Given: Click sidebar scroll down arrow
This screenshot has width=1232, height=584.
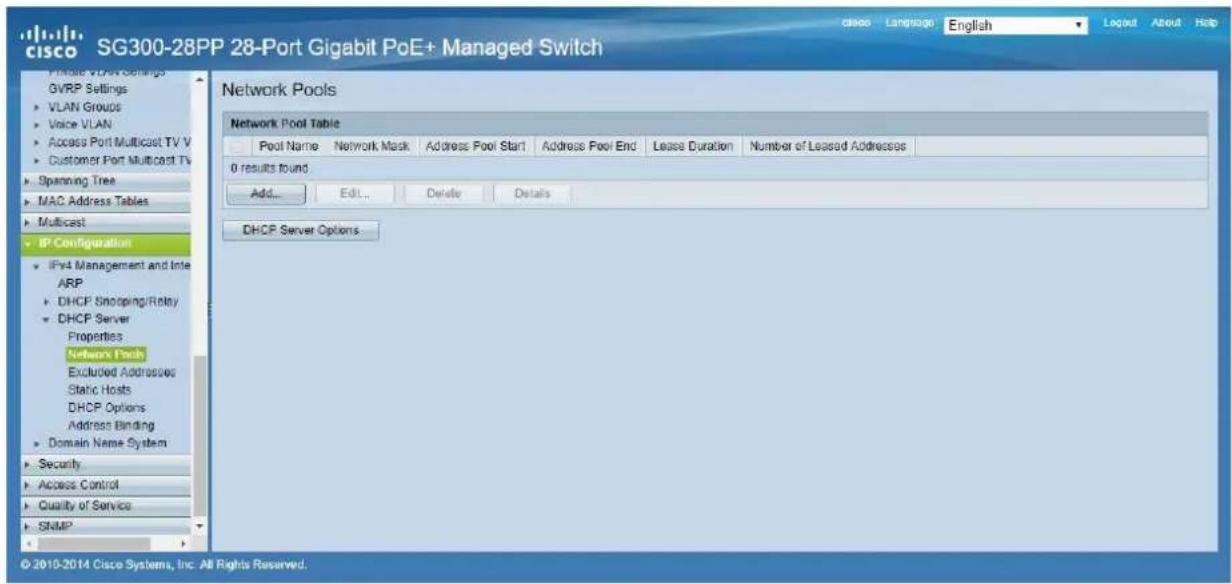Looking at the screenshot, I should click(x=200, y=525).
